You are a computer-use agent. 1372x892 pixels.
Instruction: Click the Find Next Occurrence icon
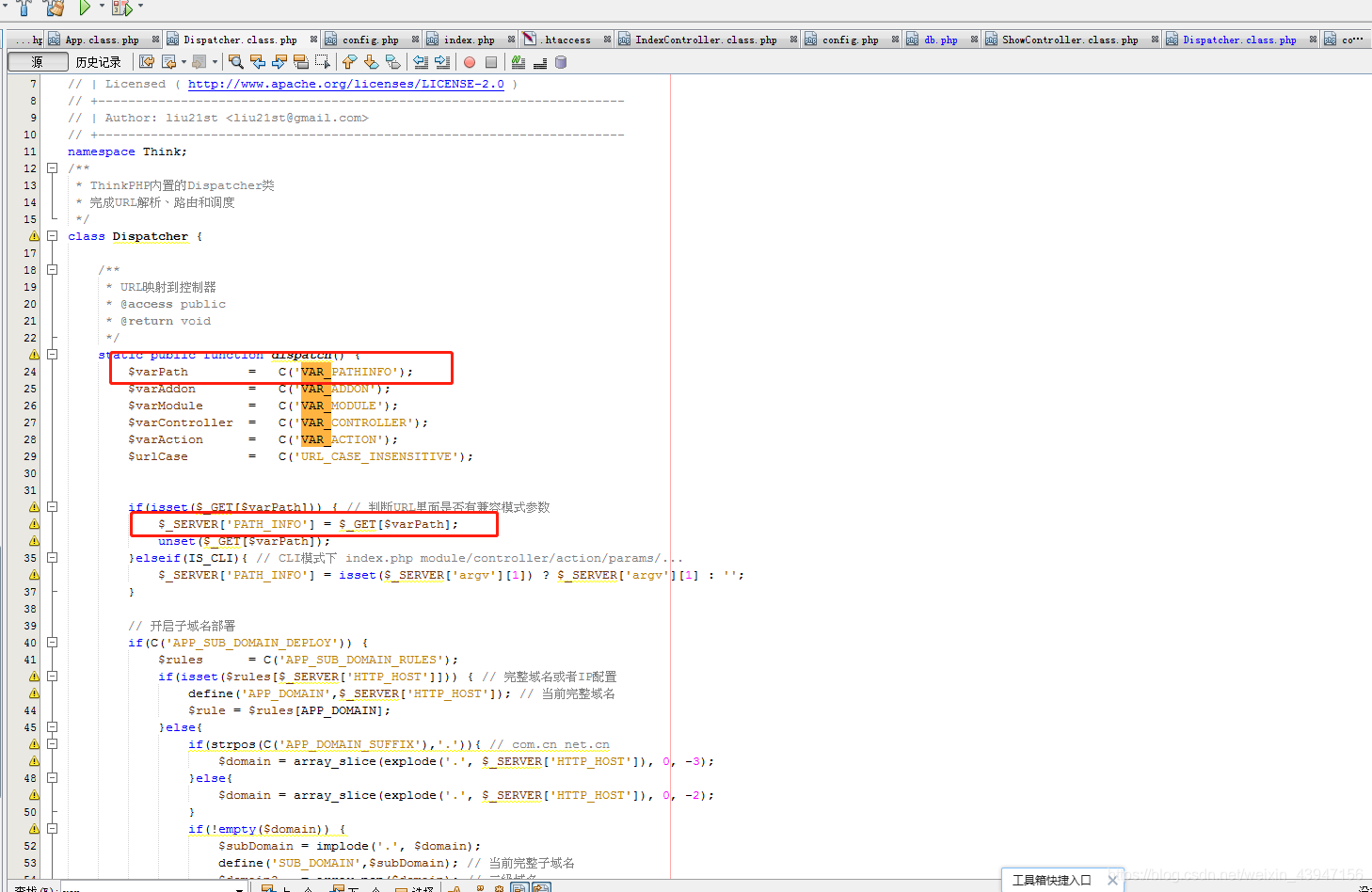279,62
